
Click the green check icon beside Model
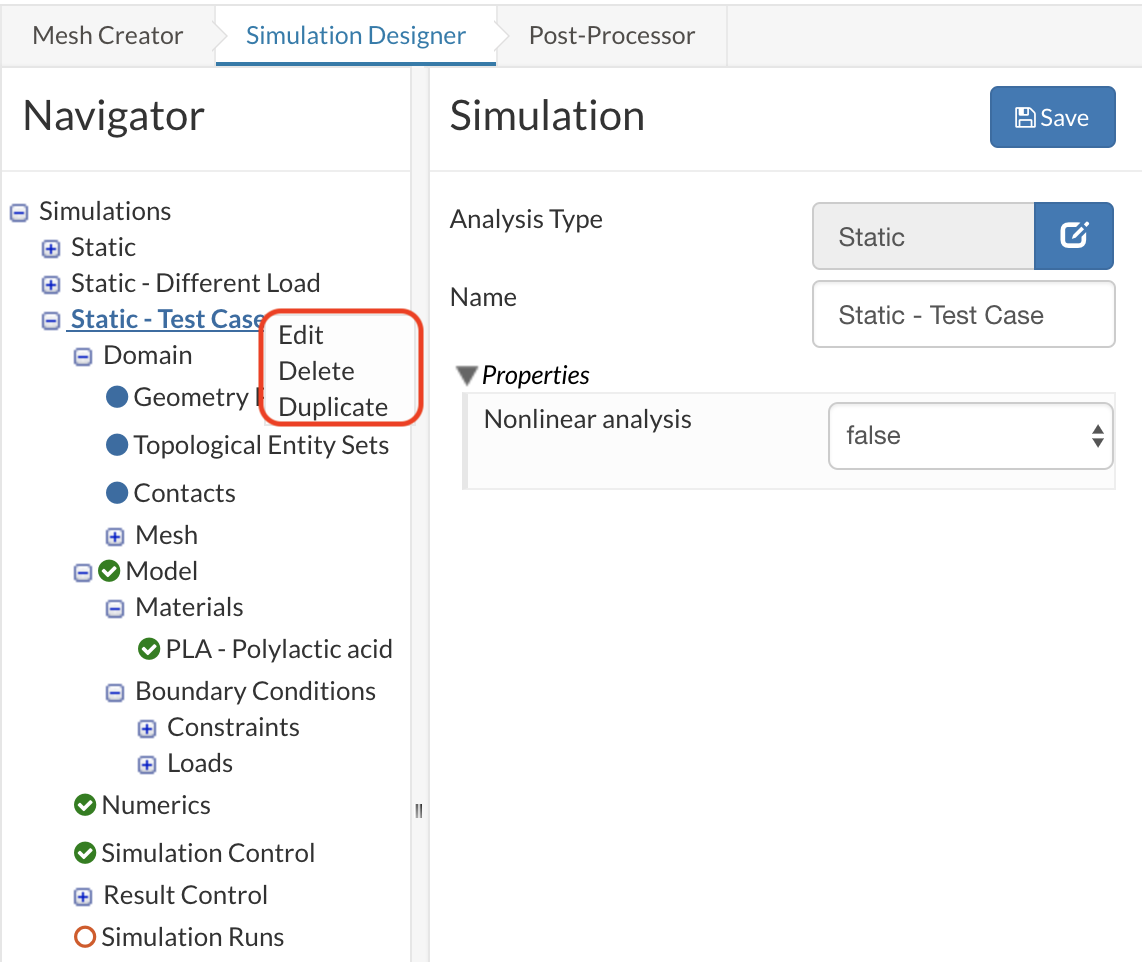110,571
